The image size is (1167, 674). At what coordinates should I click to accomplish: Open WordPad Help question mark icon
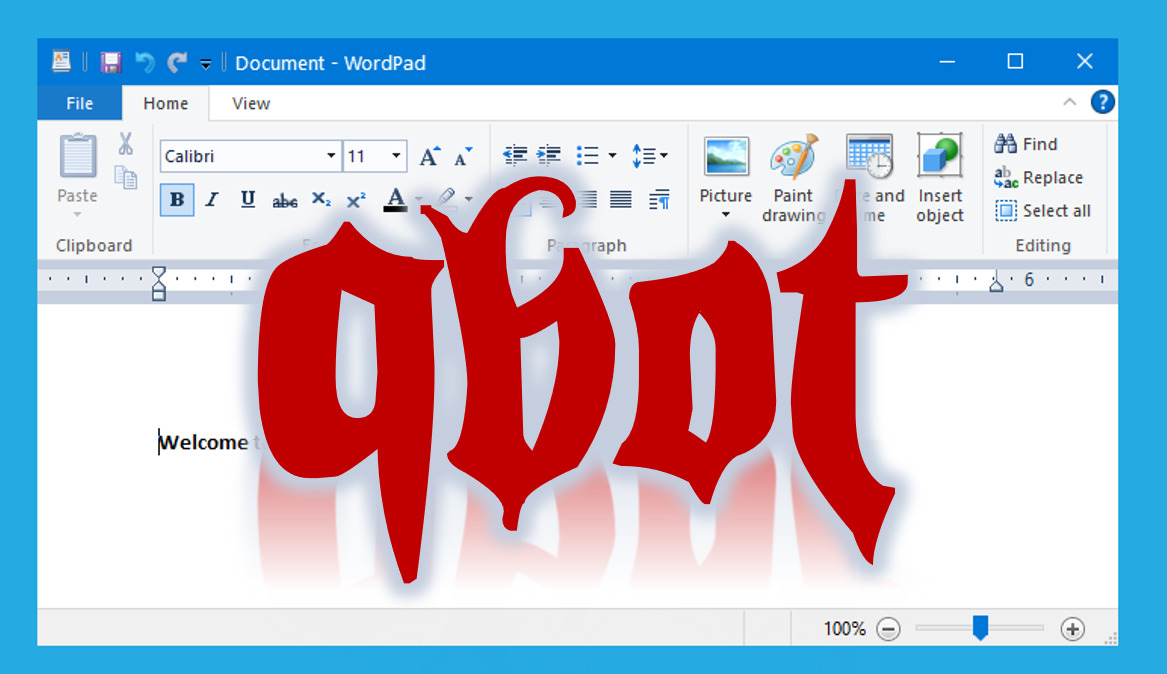click(x=1102, y=102)
